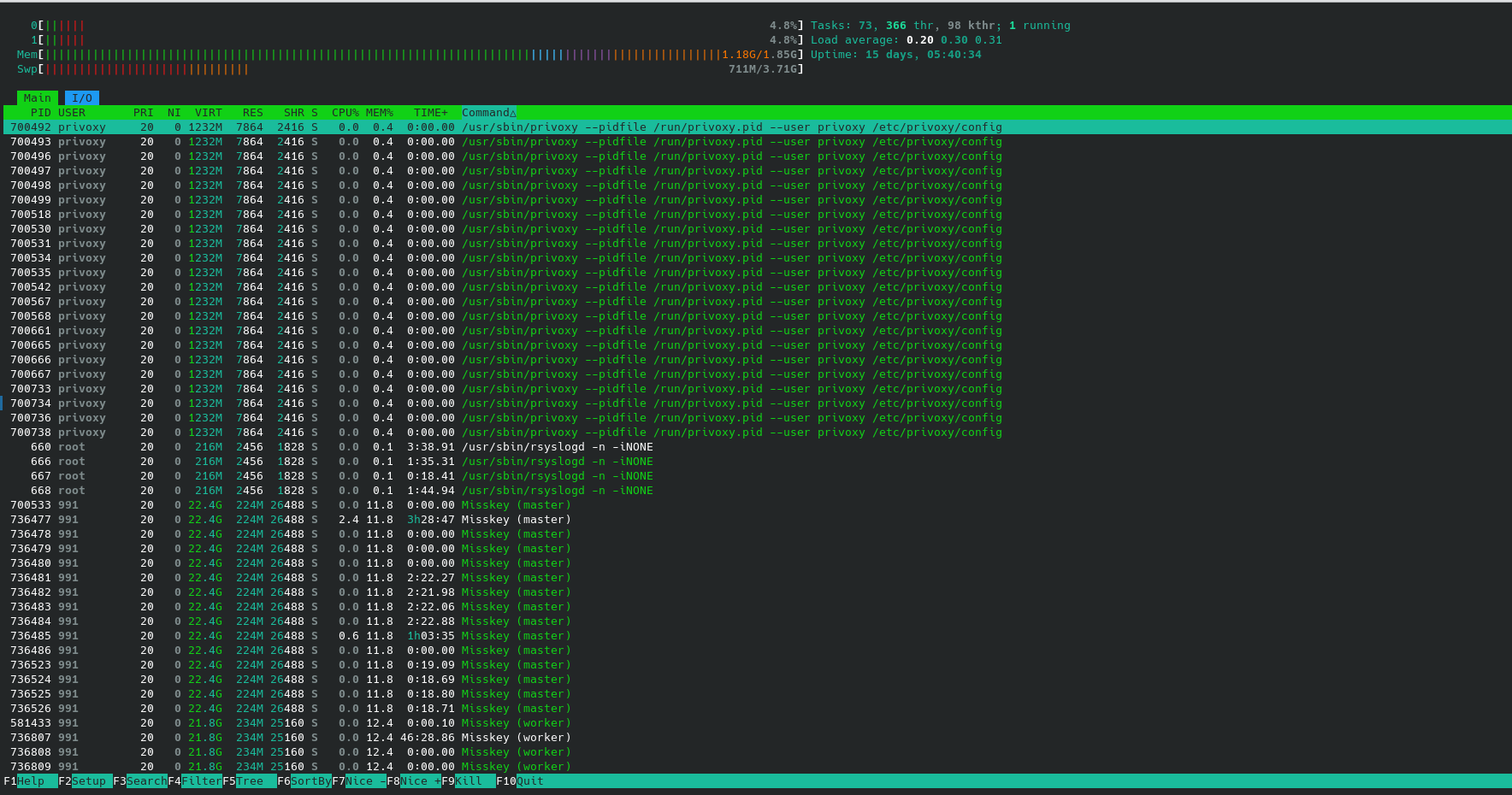Select the Misskey (worker) process 736807
Image resolution: width=1512 pixels, height=795 pixels.
click(516, 738)
